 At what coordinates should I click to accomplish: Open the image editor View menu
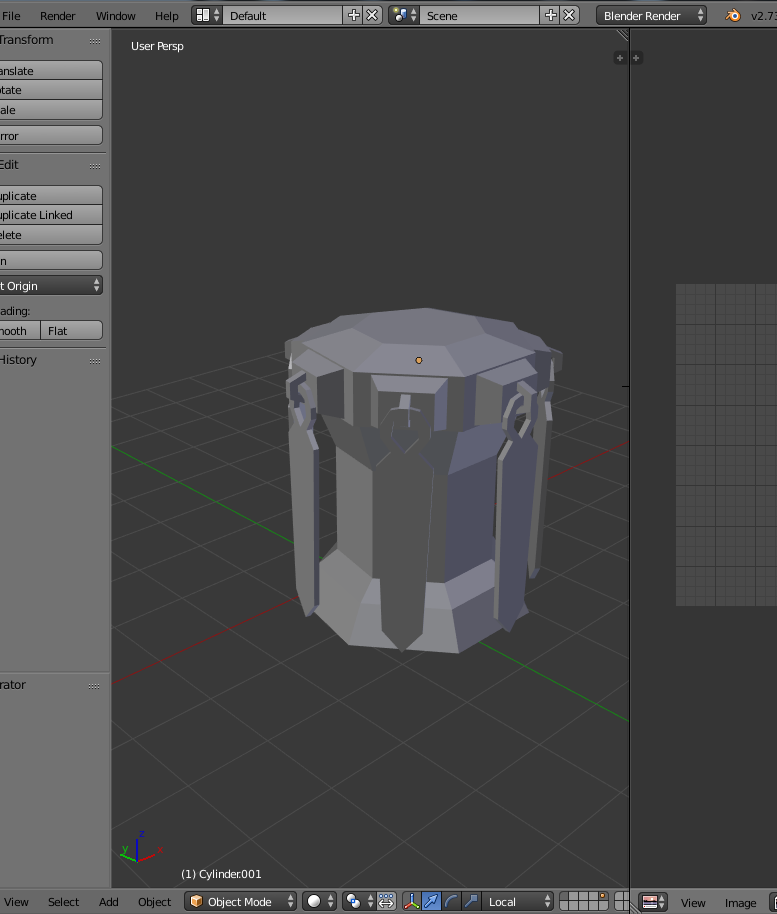click(693, 902)
